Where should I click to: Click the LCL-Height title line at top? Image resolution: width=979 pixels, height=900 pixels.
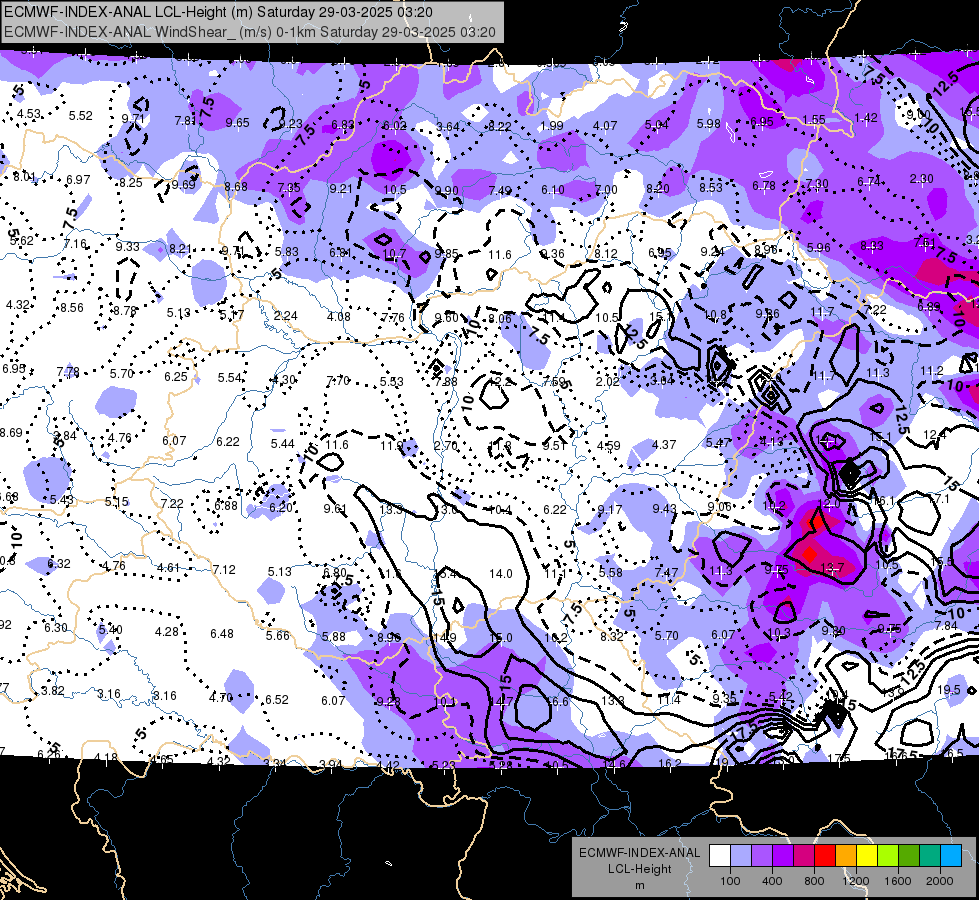click(218, 12)
